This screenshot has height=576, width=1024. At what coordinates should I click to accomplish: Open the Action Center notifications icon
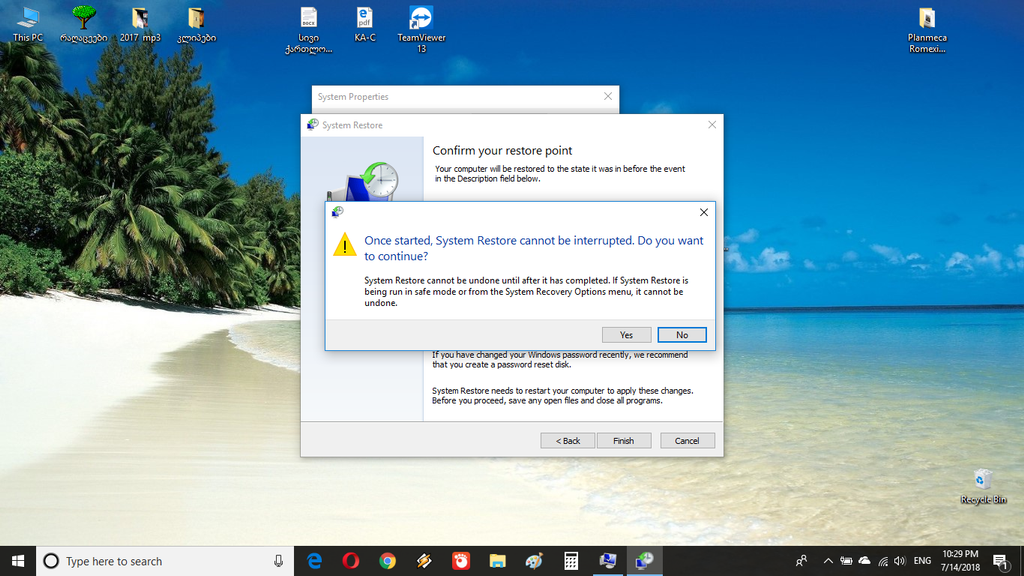point(1000,561)
